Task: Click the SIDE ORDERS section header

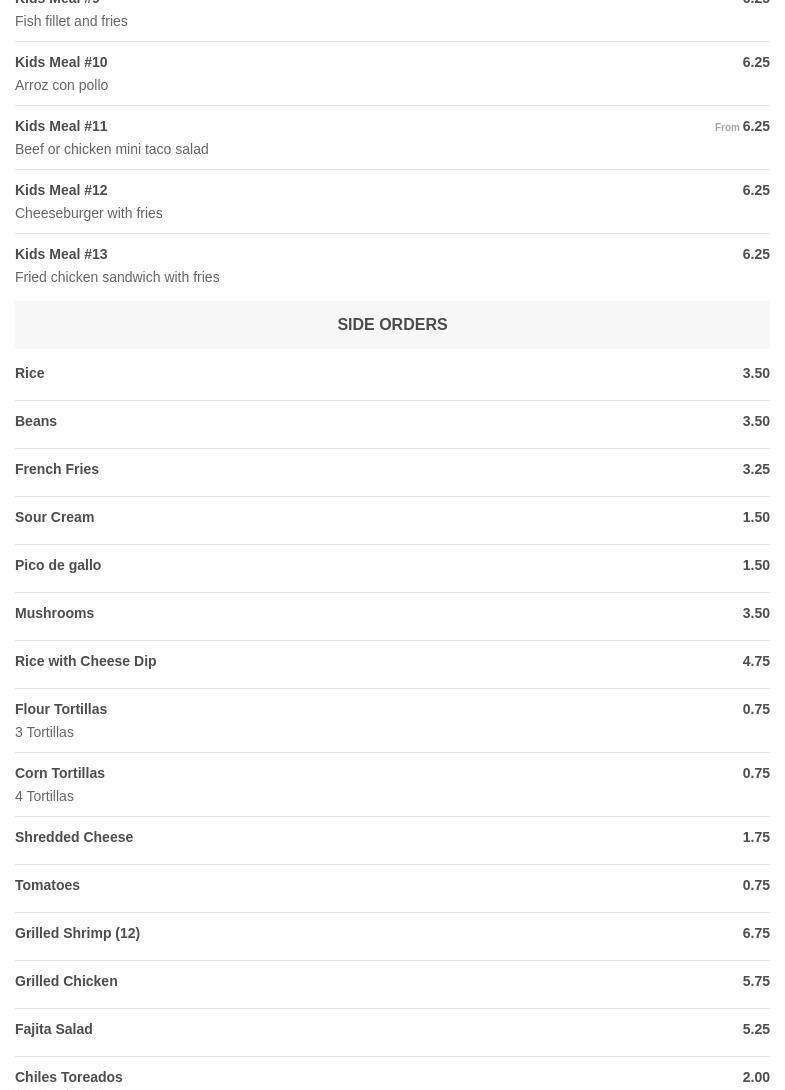Action: pyautogui.click(x=392, y=325)
